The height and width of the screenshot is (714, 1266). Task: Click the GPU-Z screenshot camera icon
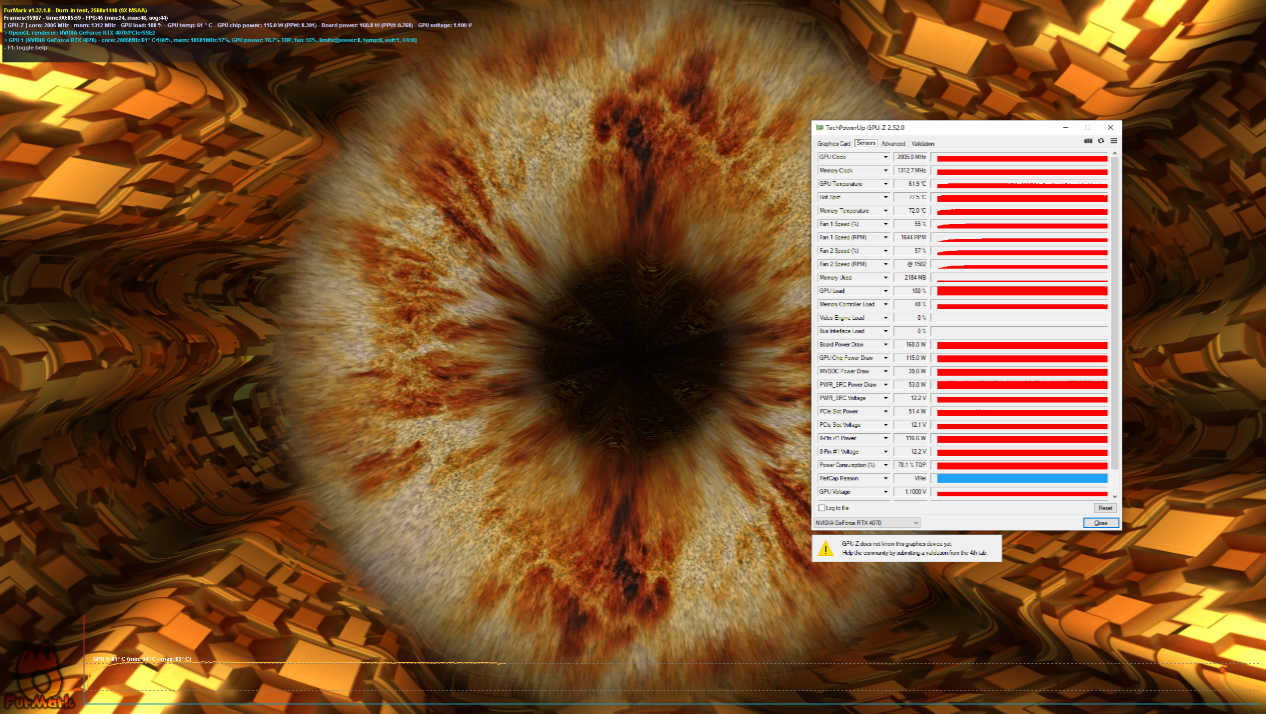(x=1088, y=142)
